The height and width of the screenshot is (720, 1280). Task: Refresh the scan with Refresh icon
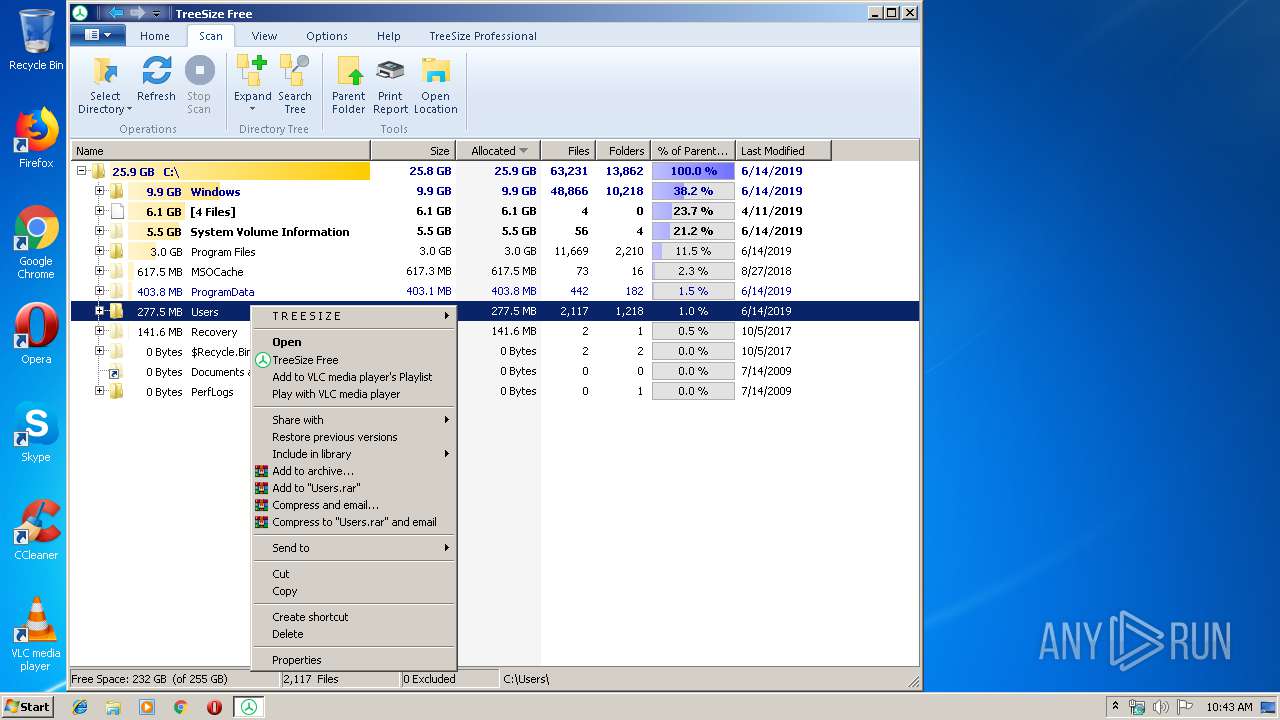tap(156, 72)
